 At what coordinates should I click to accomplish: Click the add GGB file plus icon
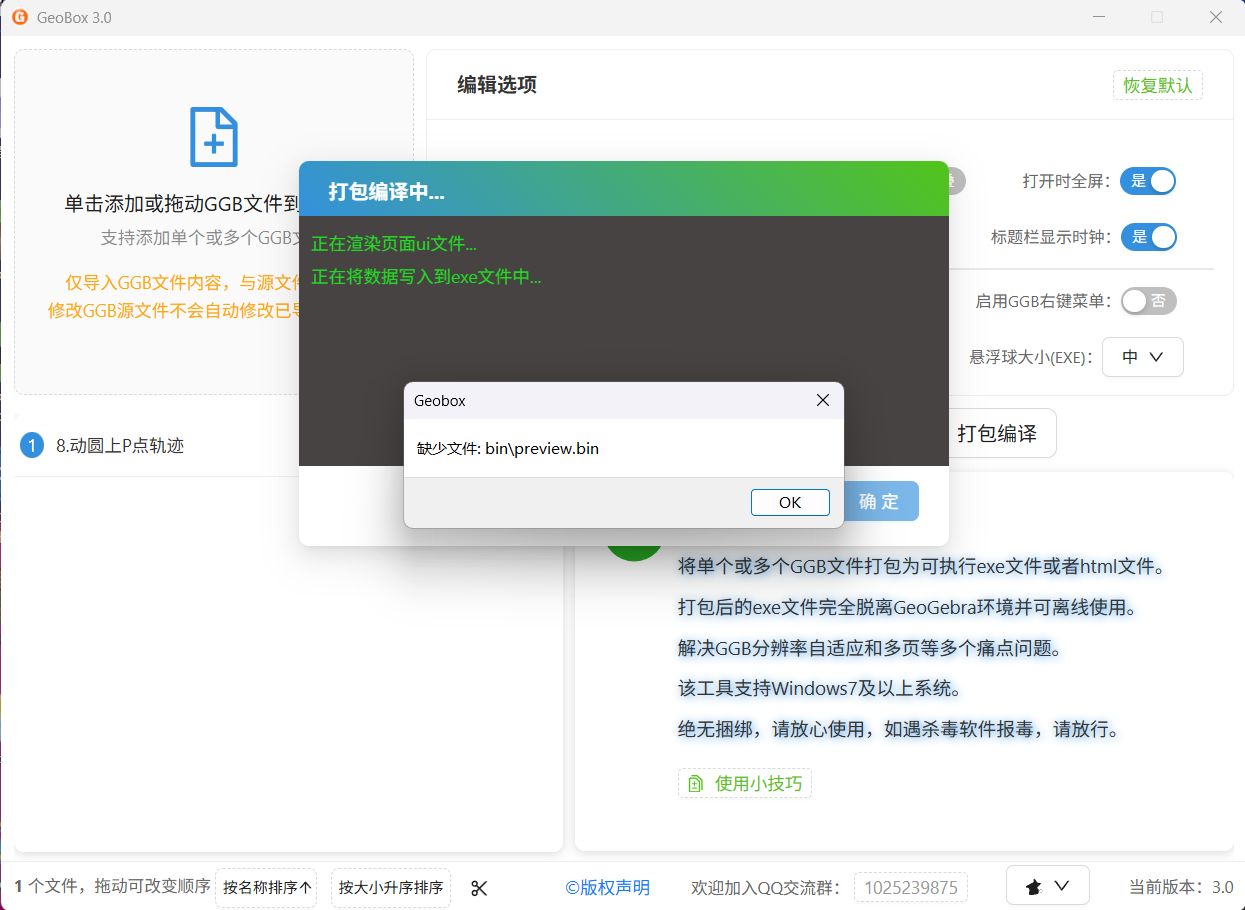click(214, 137)
